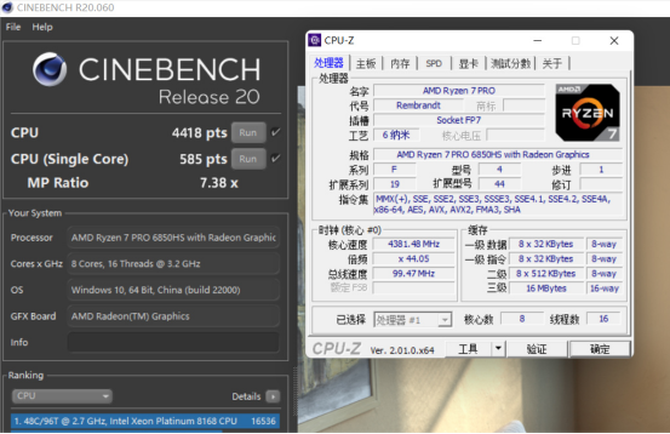670x434 pixels.
Task: Click the Ver. 2.01.0.x64 version text
Action: (x=402, y=350)
